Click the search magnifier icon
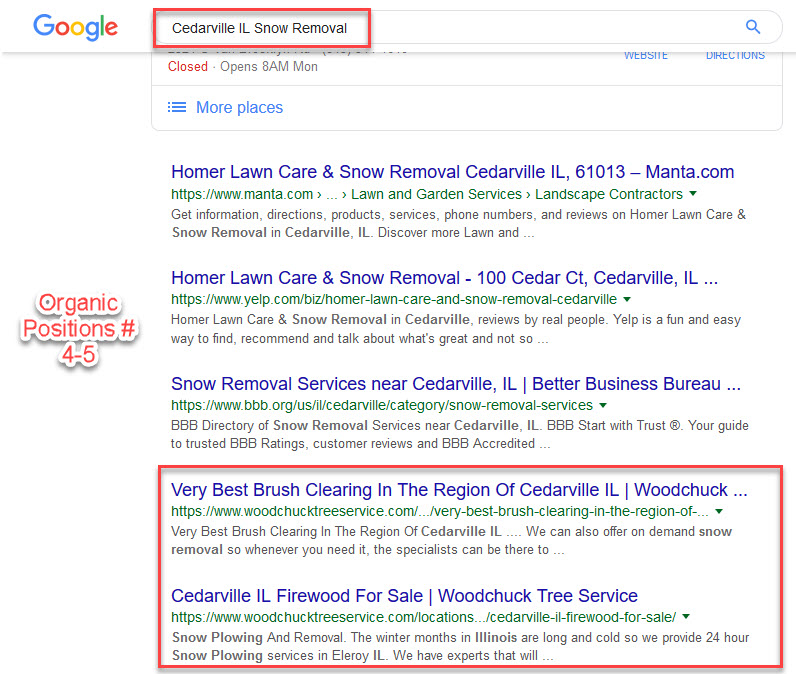The image size is (796, 674). [753, 27]
